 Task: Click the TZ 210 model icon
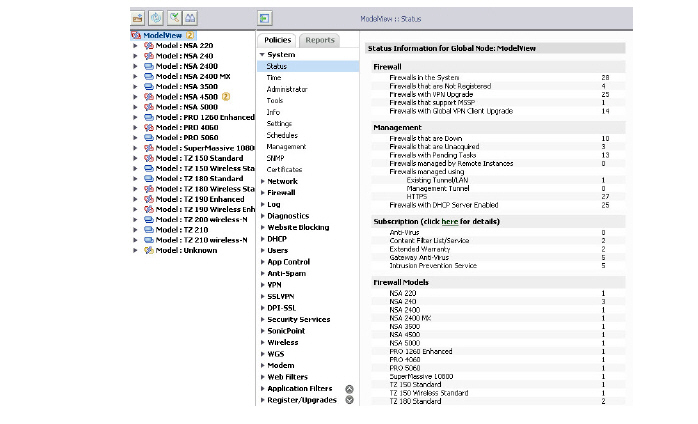coord(149,230)
